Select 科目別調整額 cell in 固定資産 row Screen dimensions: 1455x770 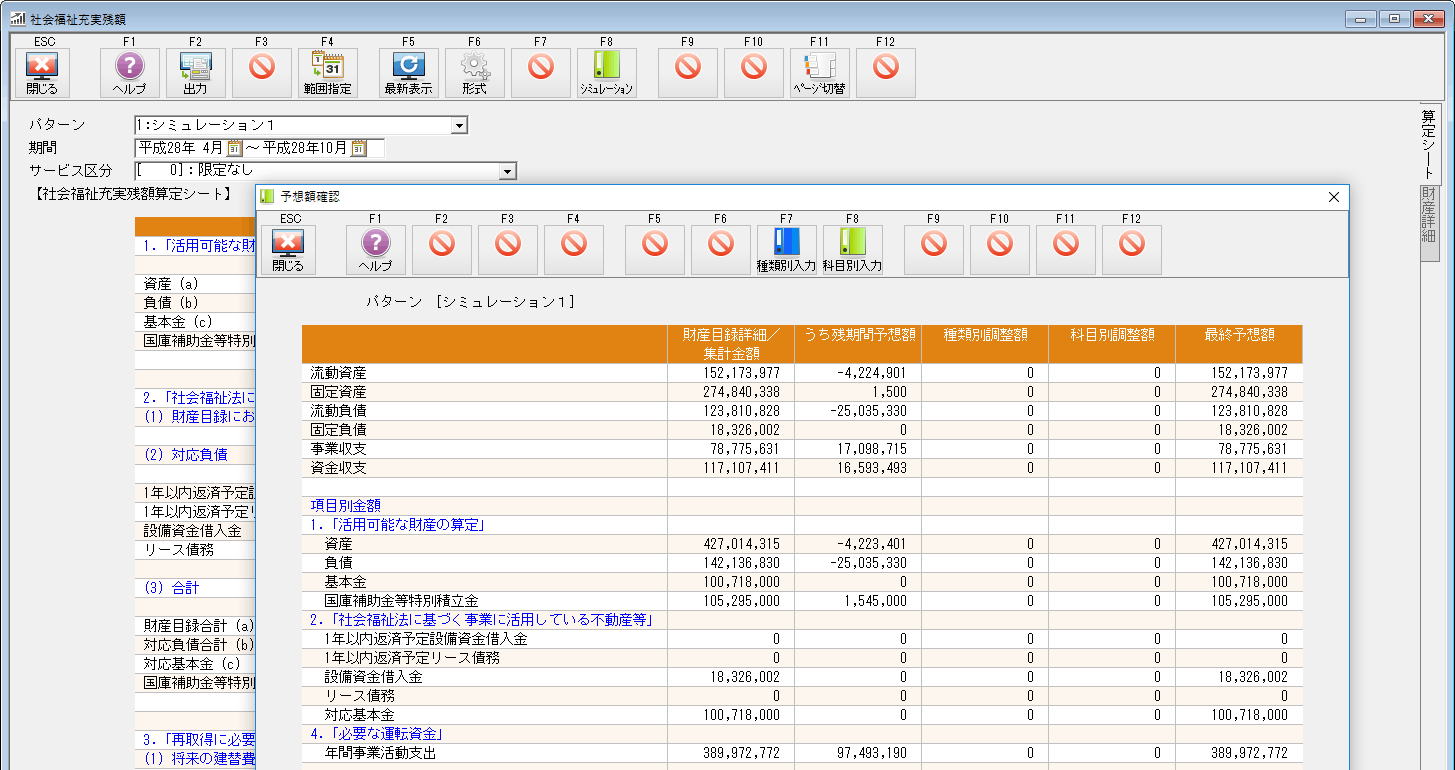[1111, 392]
